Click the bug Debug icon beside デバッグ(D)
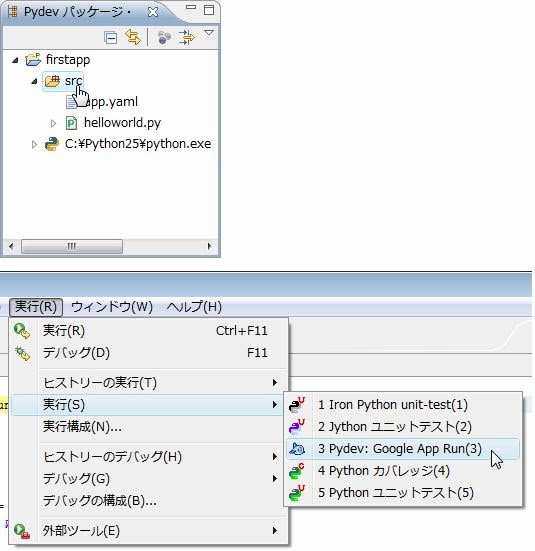 [22, 353]
